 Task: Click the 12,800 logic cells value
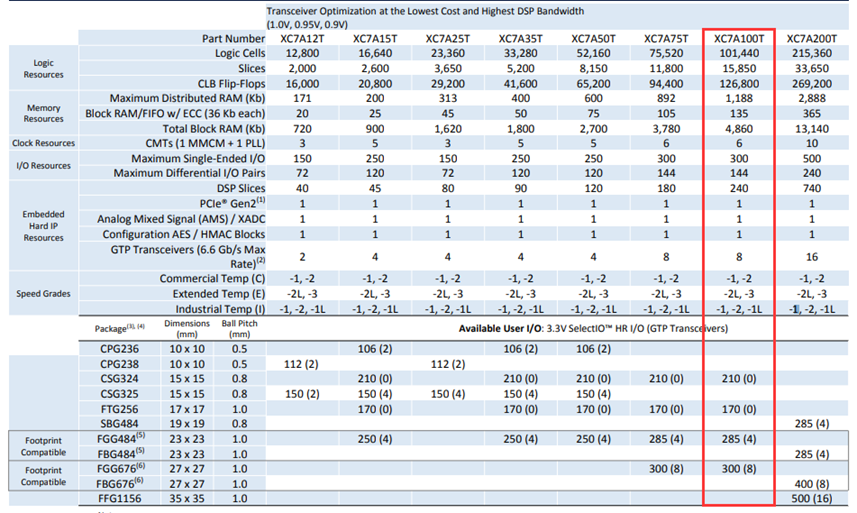point(302,54)
